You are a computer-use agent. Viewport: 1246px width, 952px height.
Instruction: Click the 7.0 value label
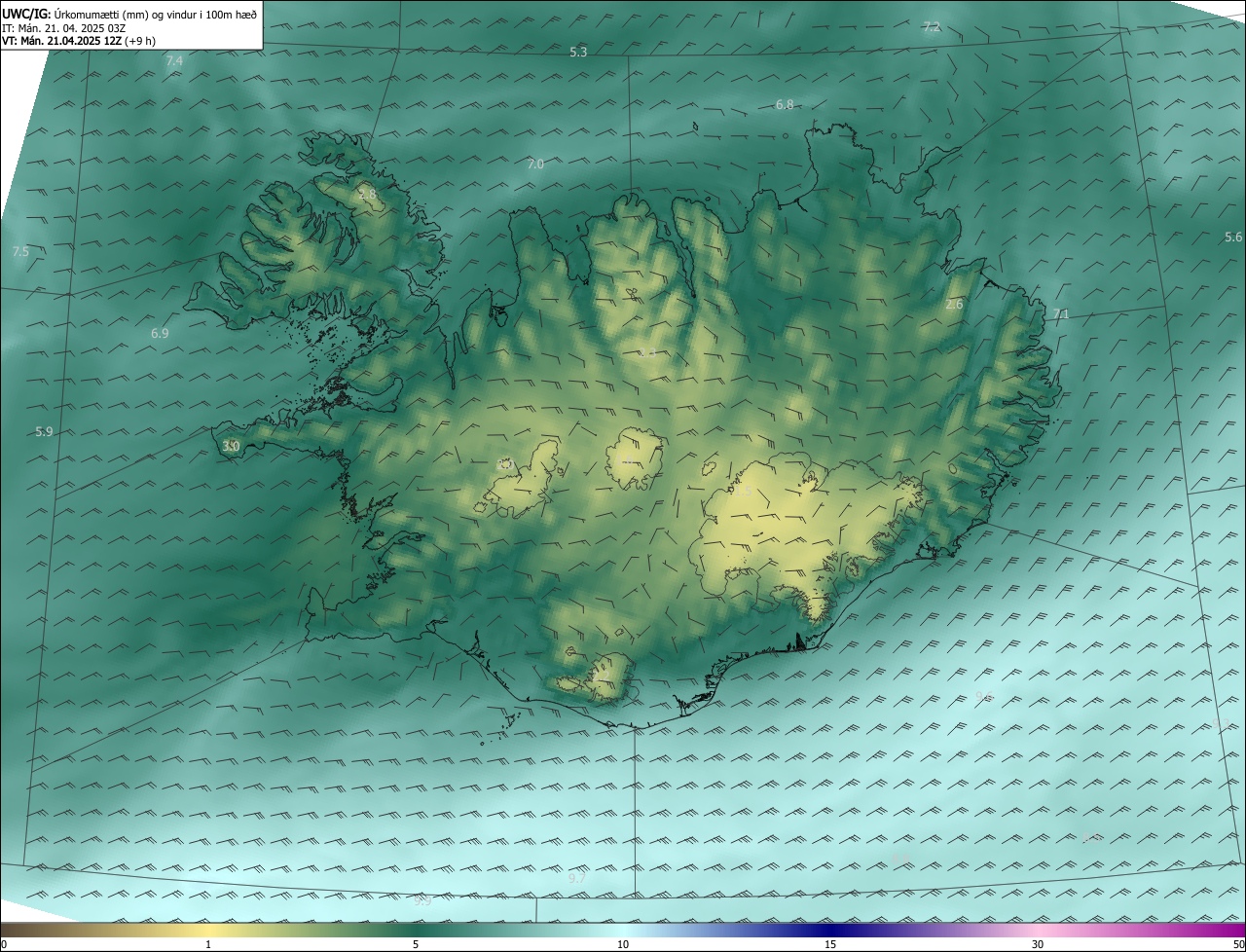click(x=535, y=165)
